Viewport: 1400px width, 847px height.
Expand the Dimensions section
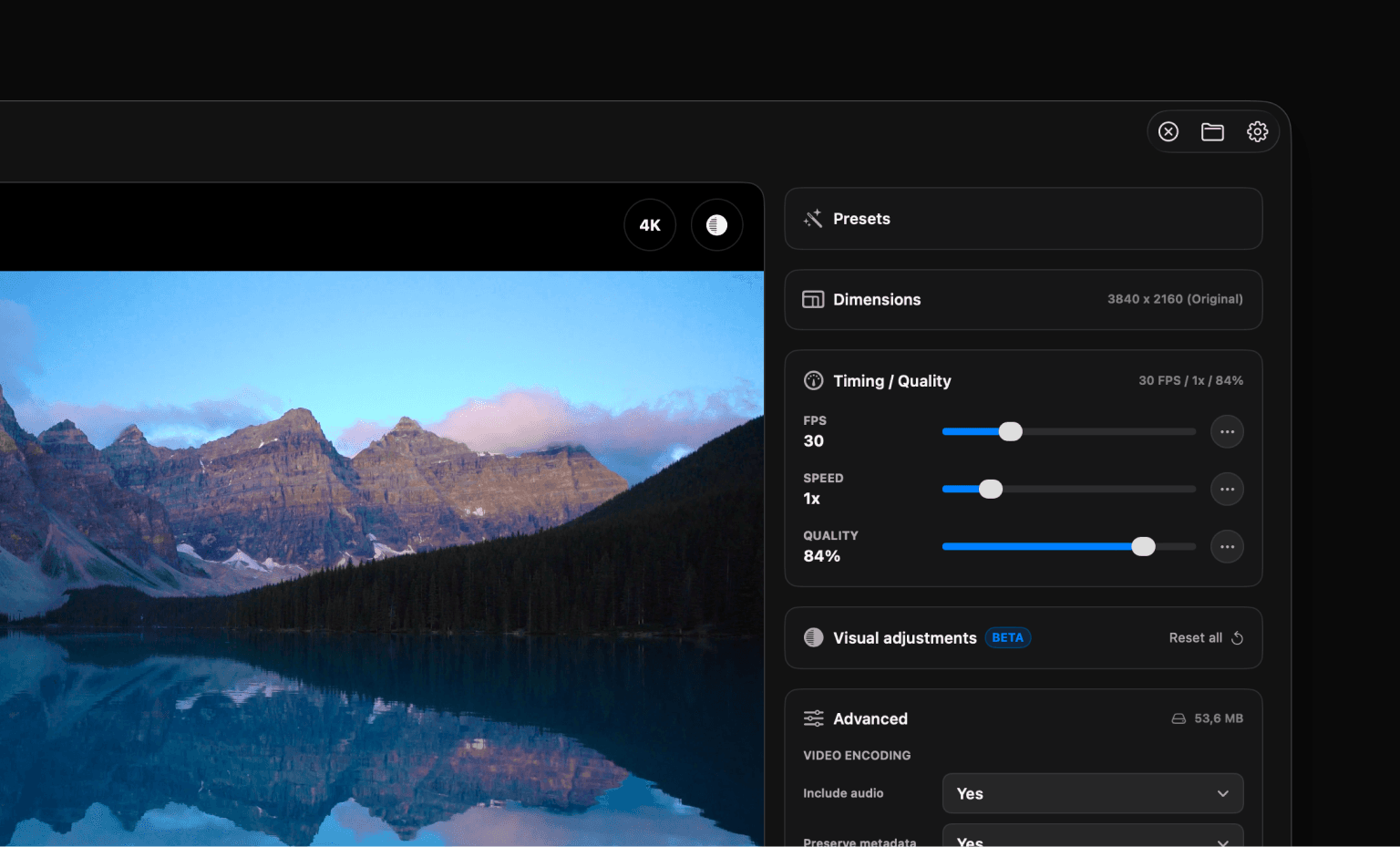[1024, 300]
